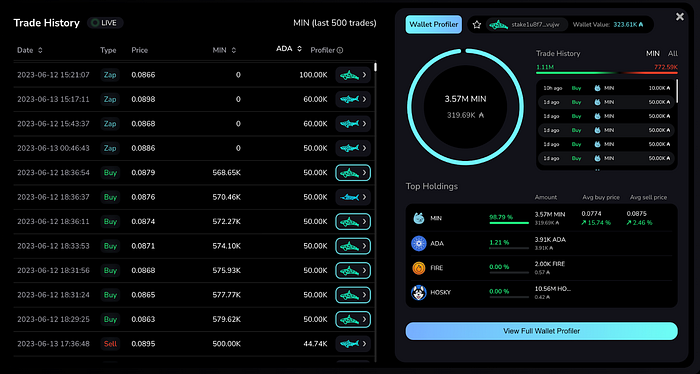This screenshot has width=700, height=374.
Task: Favorite this wallet with the star icon
Action: coord(477,25)
